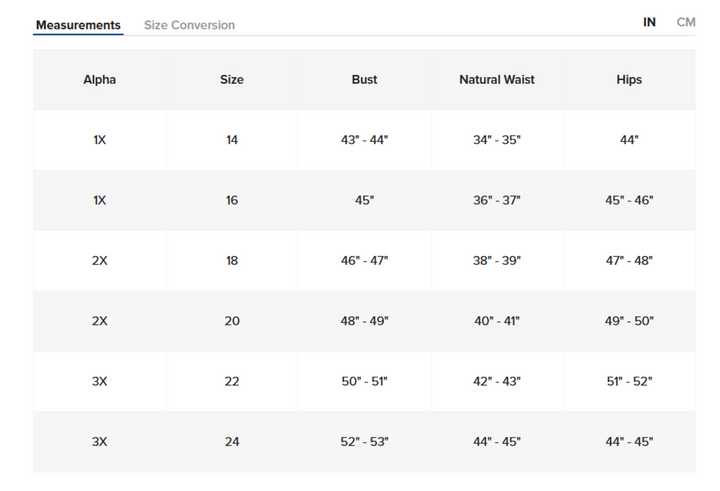Screen dimensions: 720x491
Task: Select the 52" - 53" bust cell
Action: click(364, 442)
